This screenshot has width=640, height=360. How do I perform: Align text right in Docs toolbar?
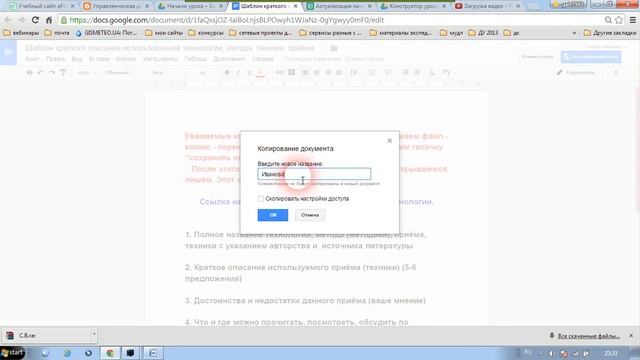point(328,73)
